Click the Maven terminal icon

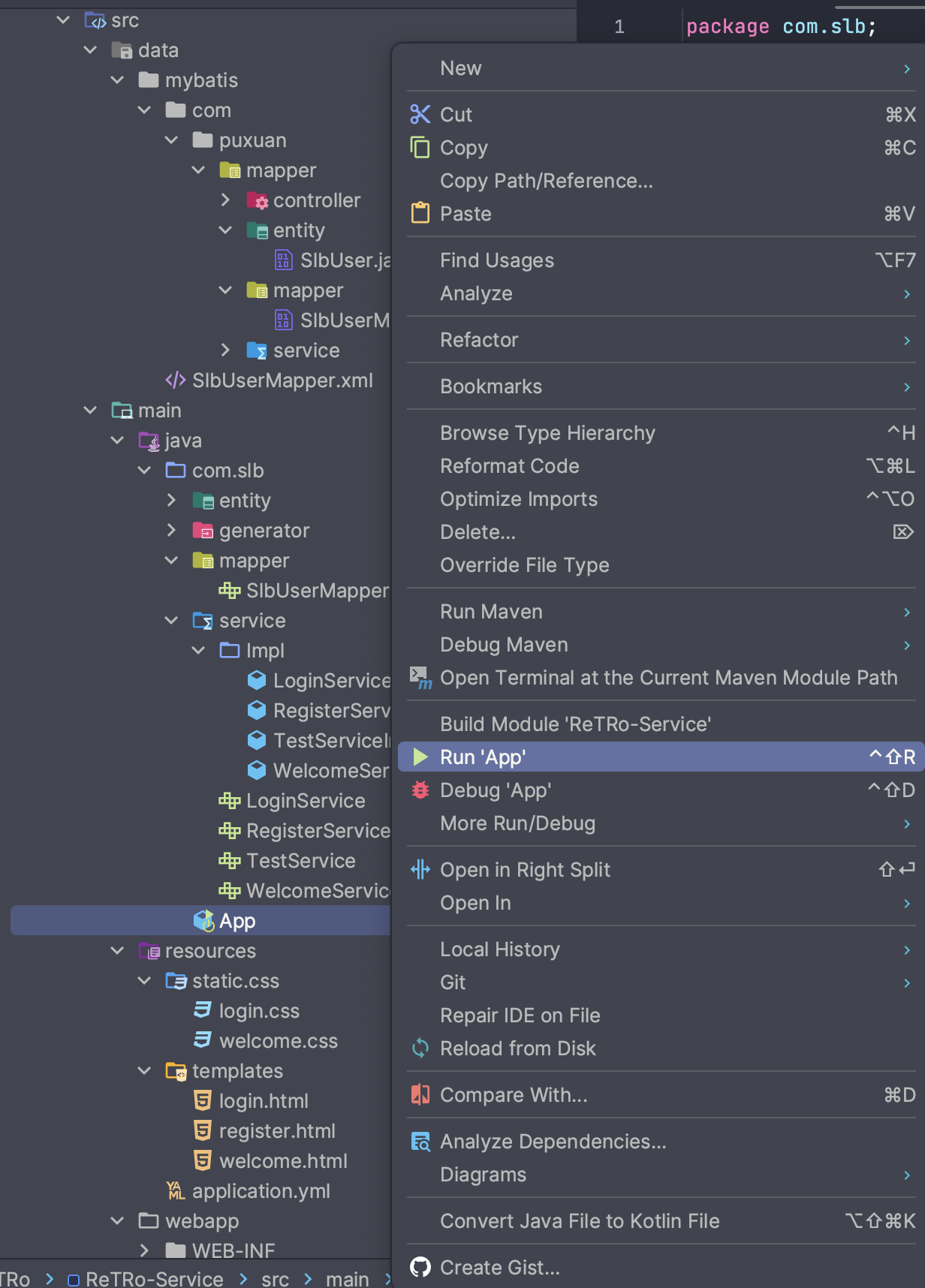tap(420, 677)
